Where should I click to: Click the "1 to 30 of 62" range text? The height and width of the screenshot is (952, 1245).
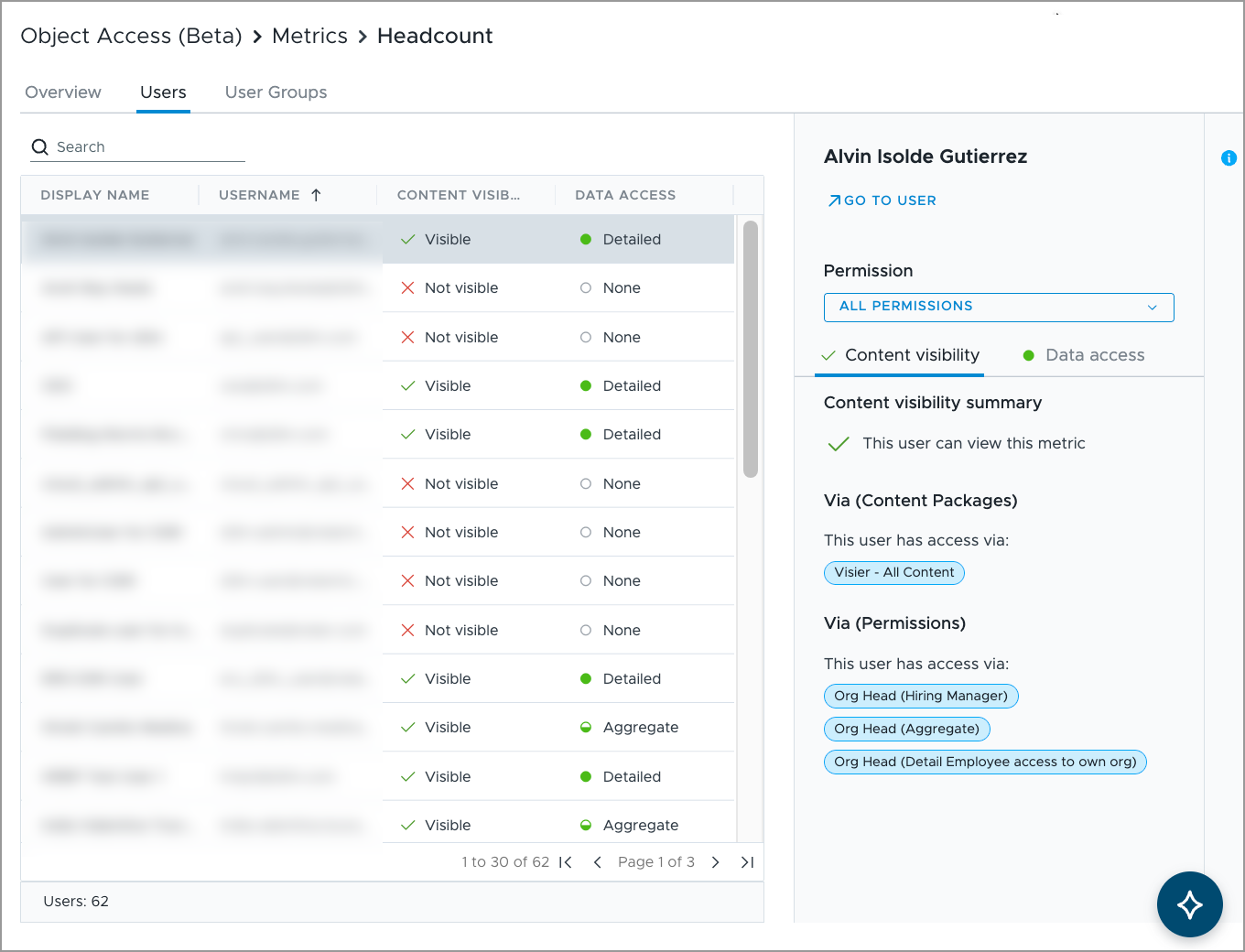[x=505, y=862]
